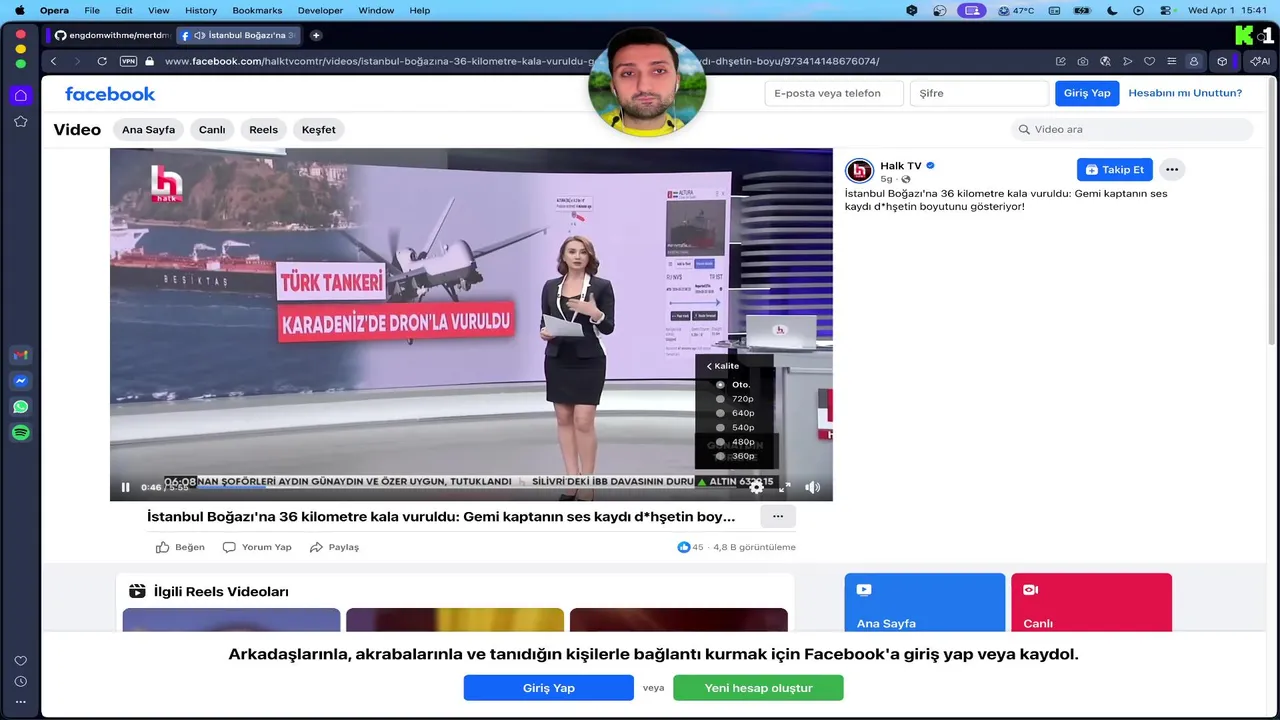Click the top Giriş Yap button
Viewport: 1280px width, 720px height.
1087,93
